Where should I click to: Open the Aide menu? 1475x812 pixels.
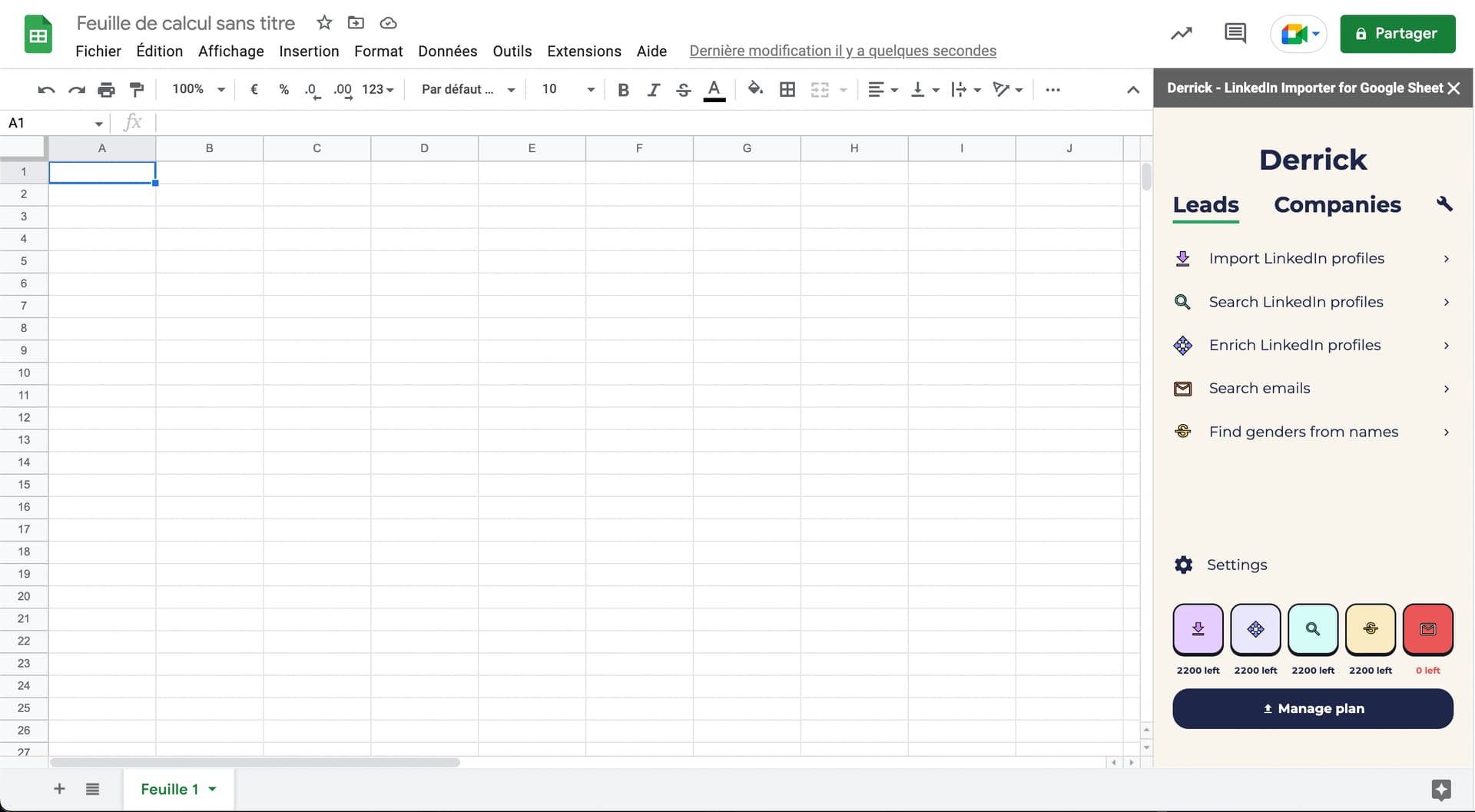pyautogui.click(x=651, y=51)
